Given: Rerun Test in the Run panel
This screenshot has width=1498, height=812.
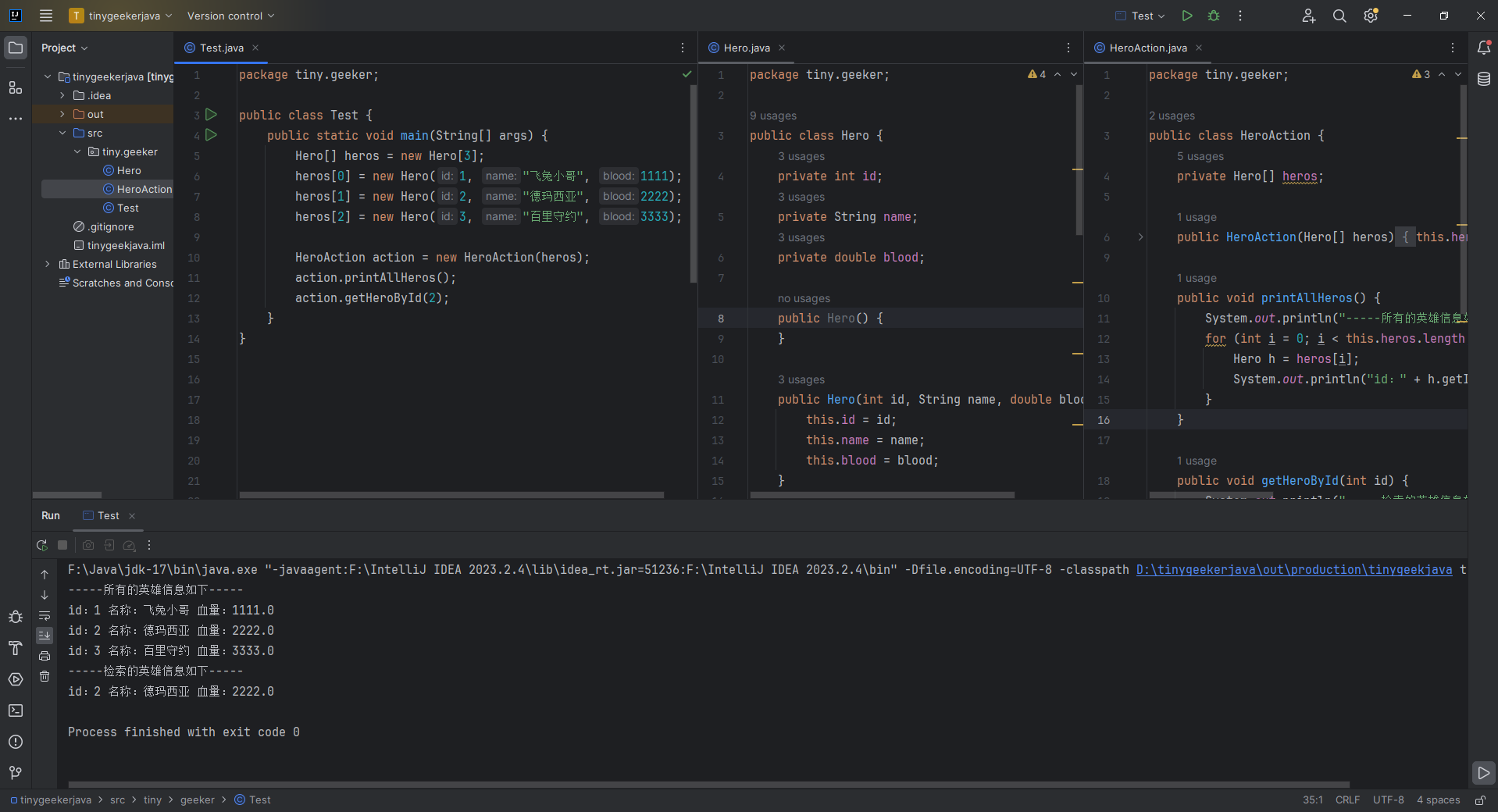Looking at the screenshot, I should tap(42, 545).
